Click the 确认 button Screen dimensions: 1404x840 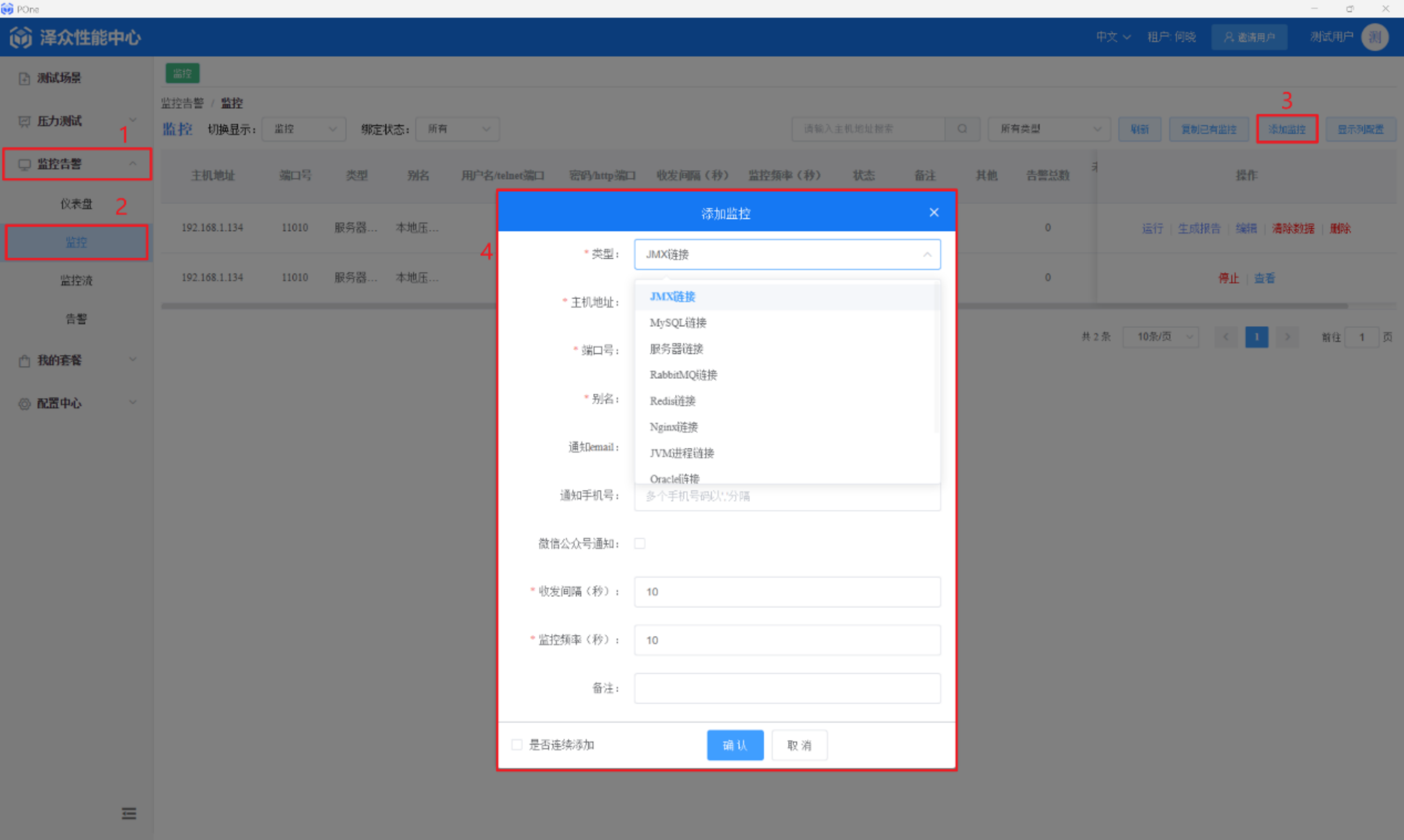coord(735,745)
